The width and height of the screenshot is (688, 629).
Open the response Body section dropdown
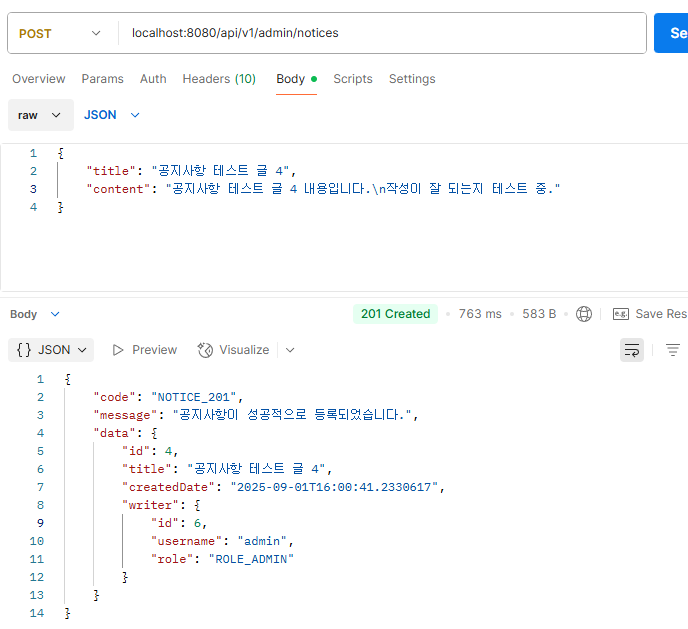point(35,314)
